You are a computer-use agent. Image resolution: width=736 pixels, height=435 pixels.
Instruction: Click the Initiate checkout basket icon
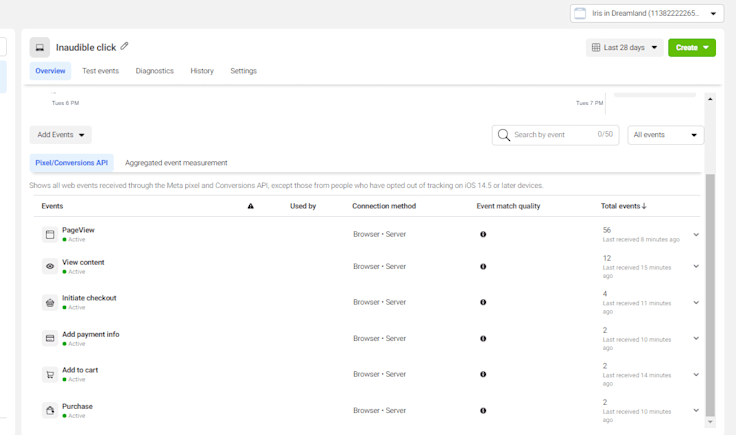pyautogui.click(x=50, y=303)
